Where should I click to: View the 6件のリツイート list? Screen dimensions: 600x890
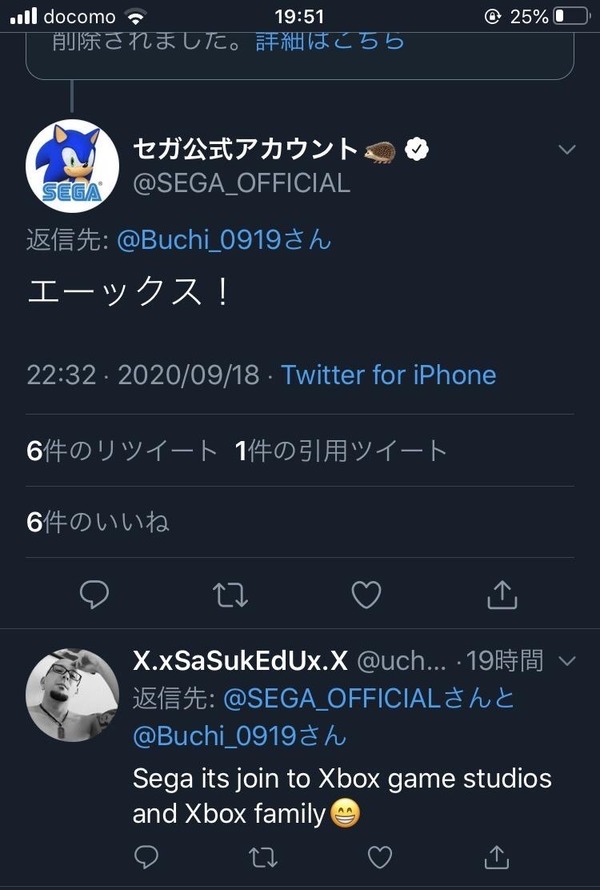pos(122,451)
